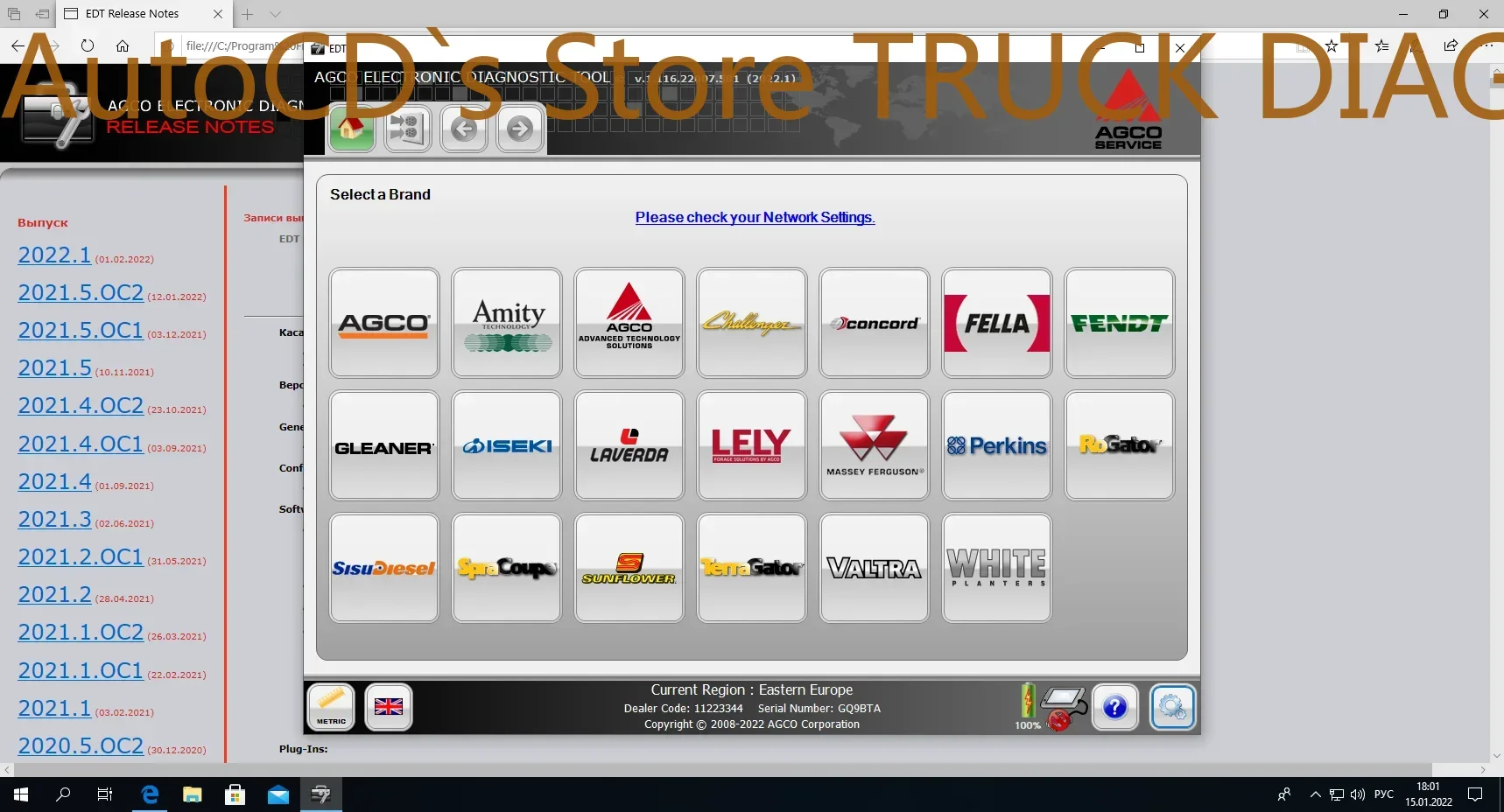Open the vehicle systems view toolbar button

(408, 129)
